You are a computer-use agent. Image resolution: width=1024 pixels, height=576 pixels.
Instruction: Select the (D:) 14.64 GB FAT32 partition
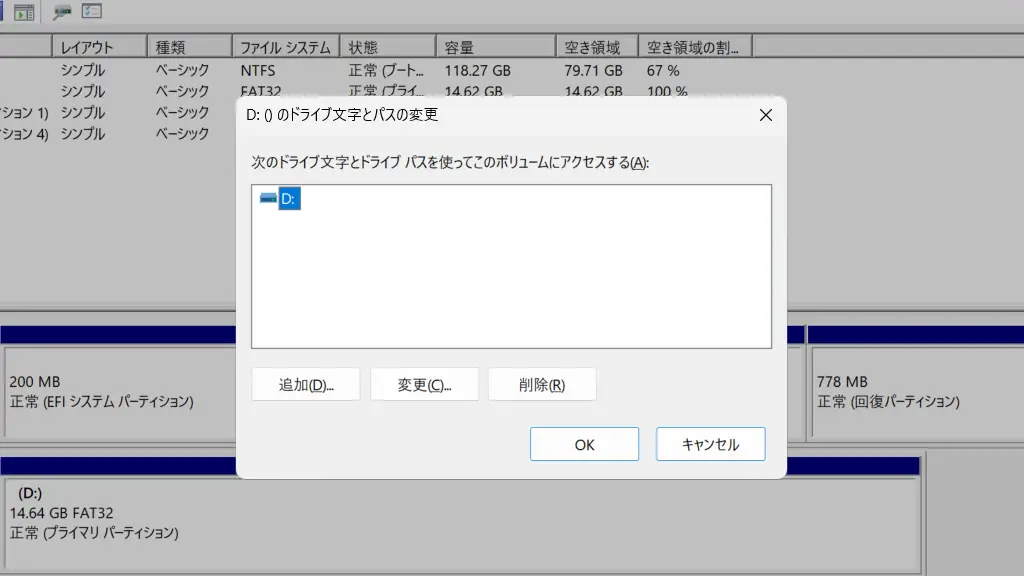[120, 513]
